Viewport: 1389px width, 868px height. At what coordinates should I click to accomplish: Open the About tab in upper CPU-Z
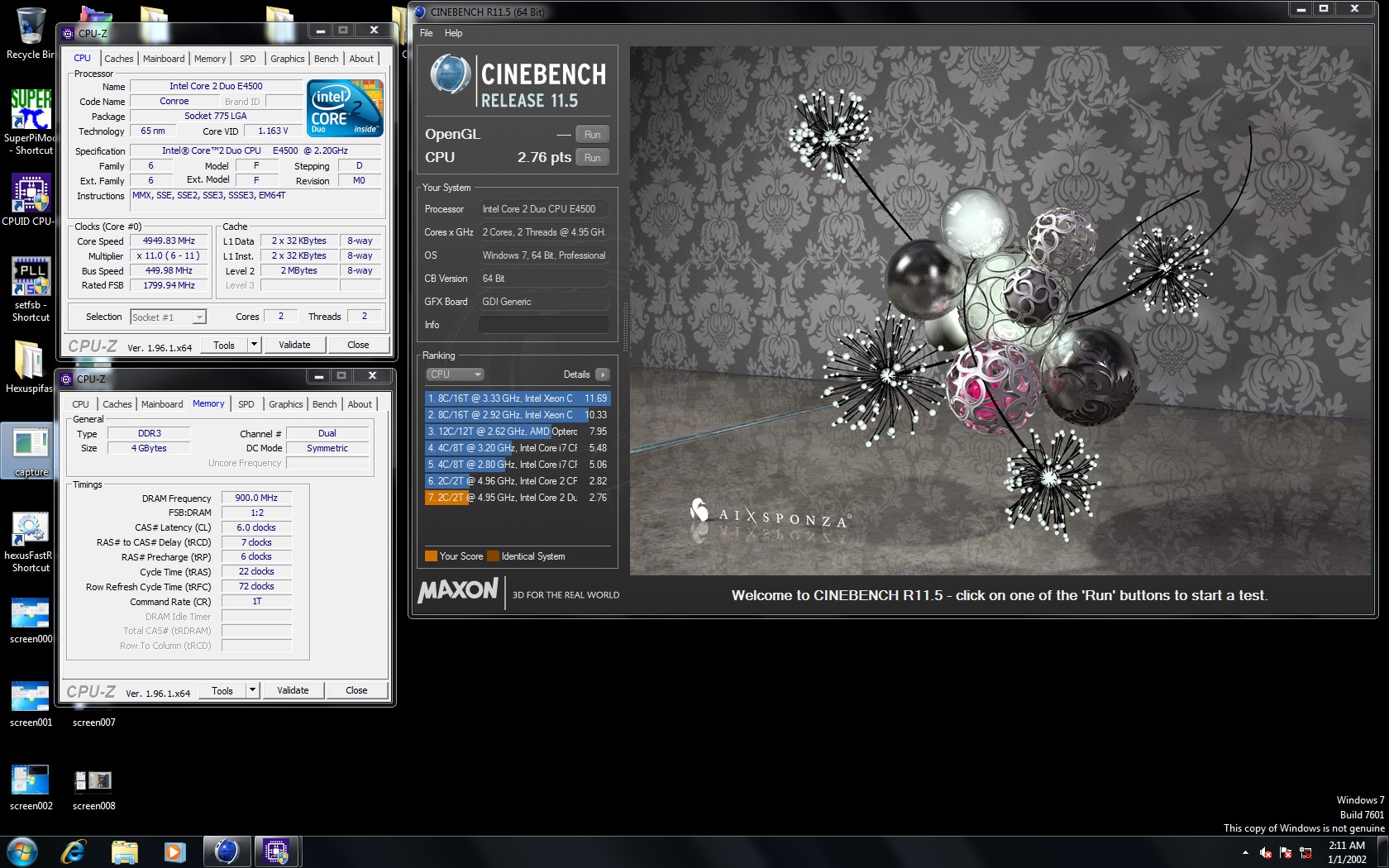point(361,59)
